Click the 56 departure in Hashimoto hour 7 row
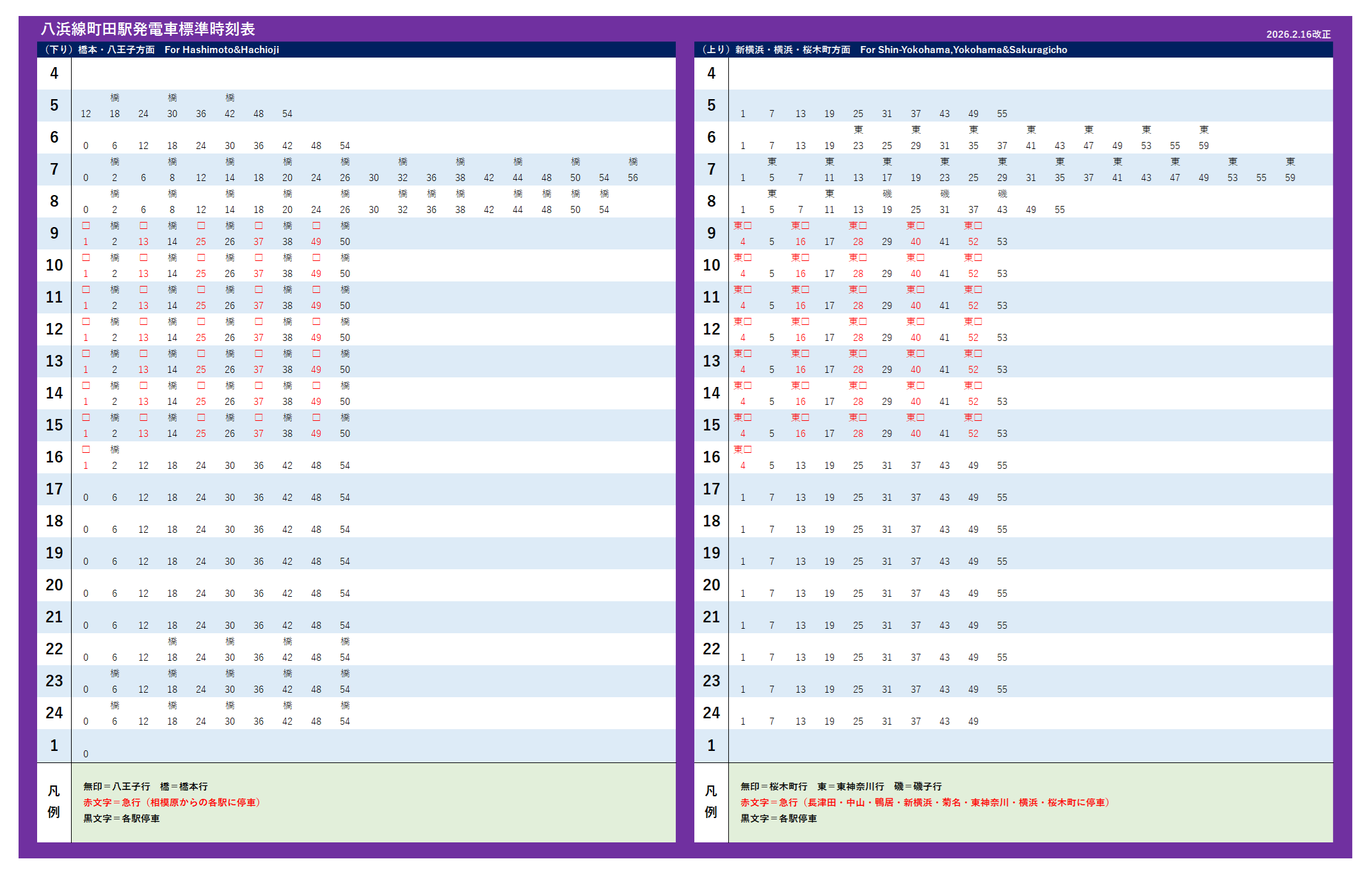Screen dimensions: 1372x875 pyautogui.click(x=633, y=178)
